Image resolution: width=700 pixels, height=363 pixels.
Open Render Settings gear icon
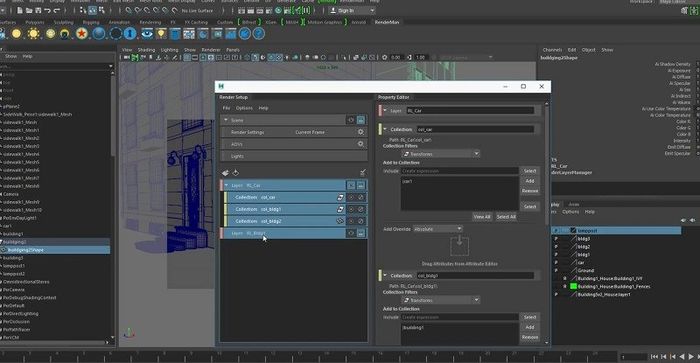tap(361, 132)
